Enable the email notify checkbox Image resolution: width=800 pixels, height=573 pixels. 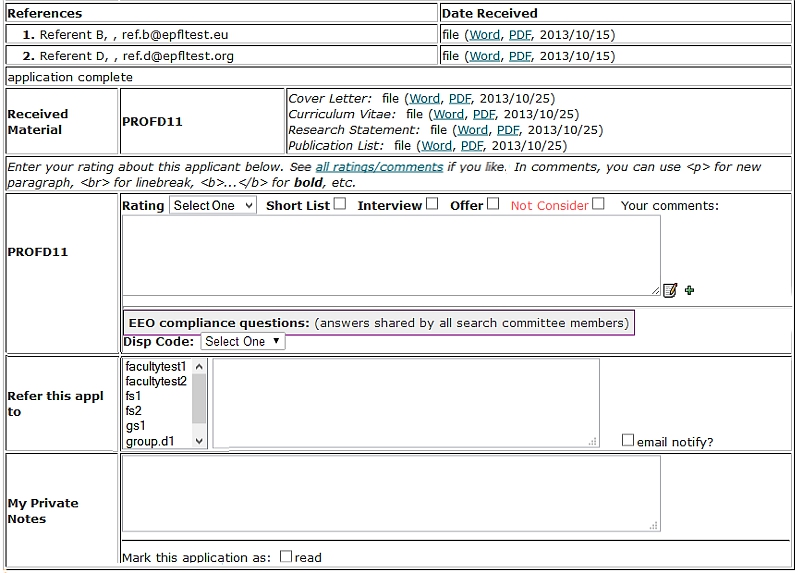coord(628,440)
